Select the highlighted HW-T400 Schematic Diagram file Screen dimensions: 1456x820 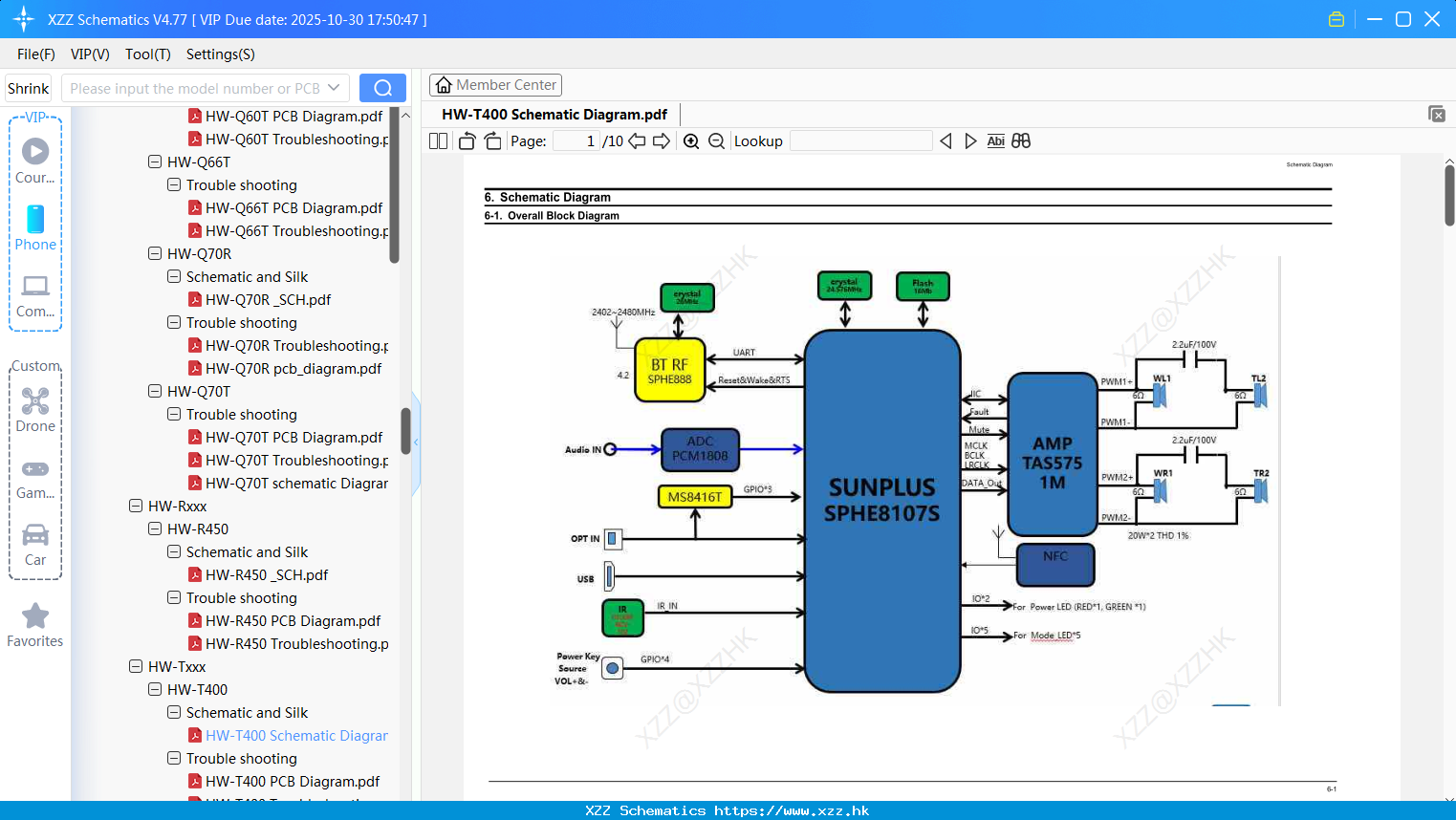296,736
